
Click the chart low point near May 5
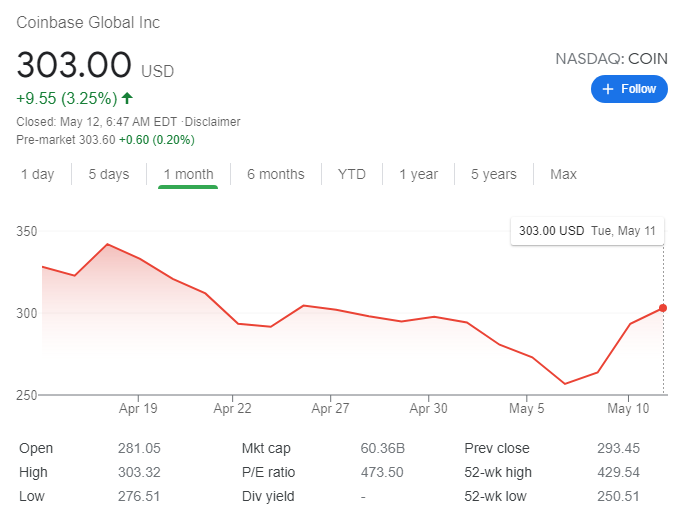click(565, 383)
